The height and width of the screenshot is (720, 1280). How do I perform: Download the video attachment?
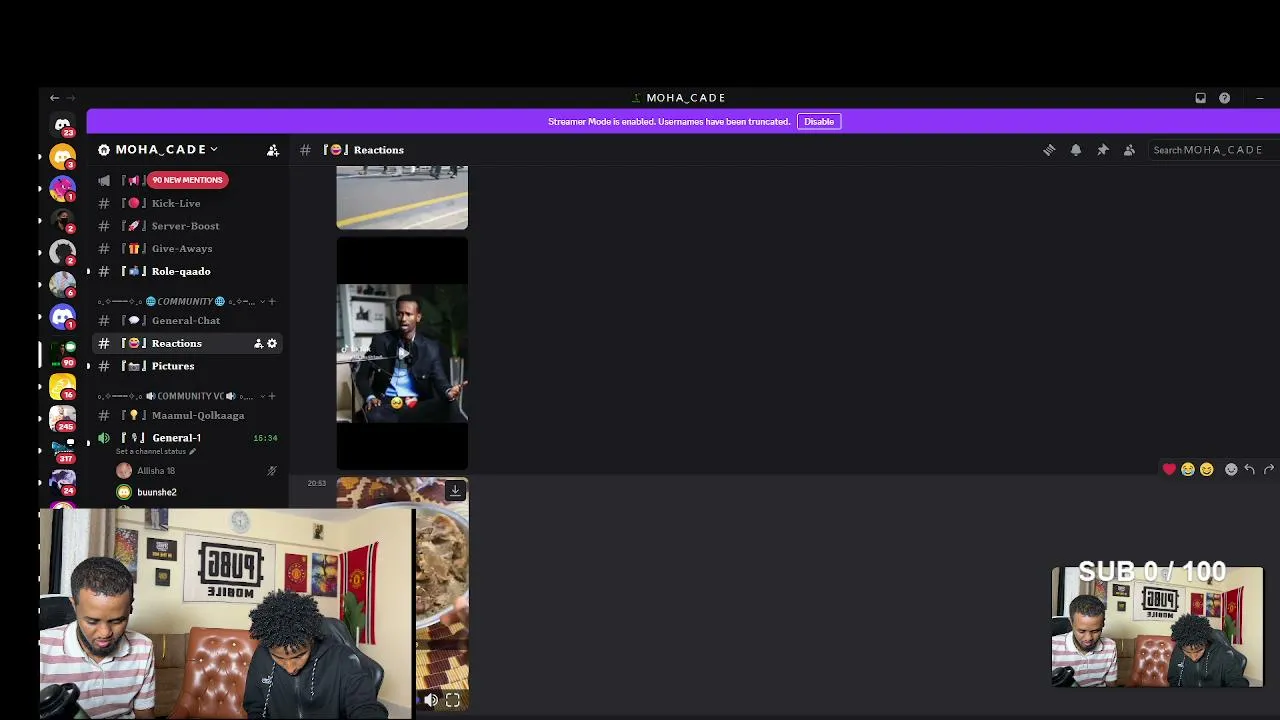455,490
